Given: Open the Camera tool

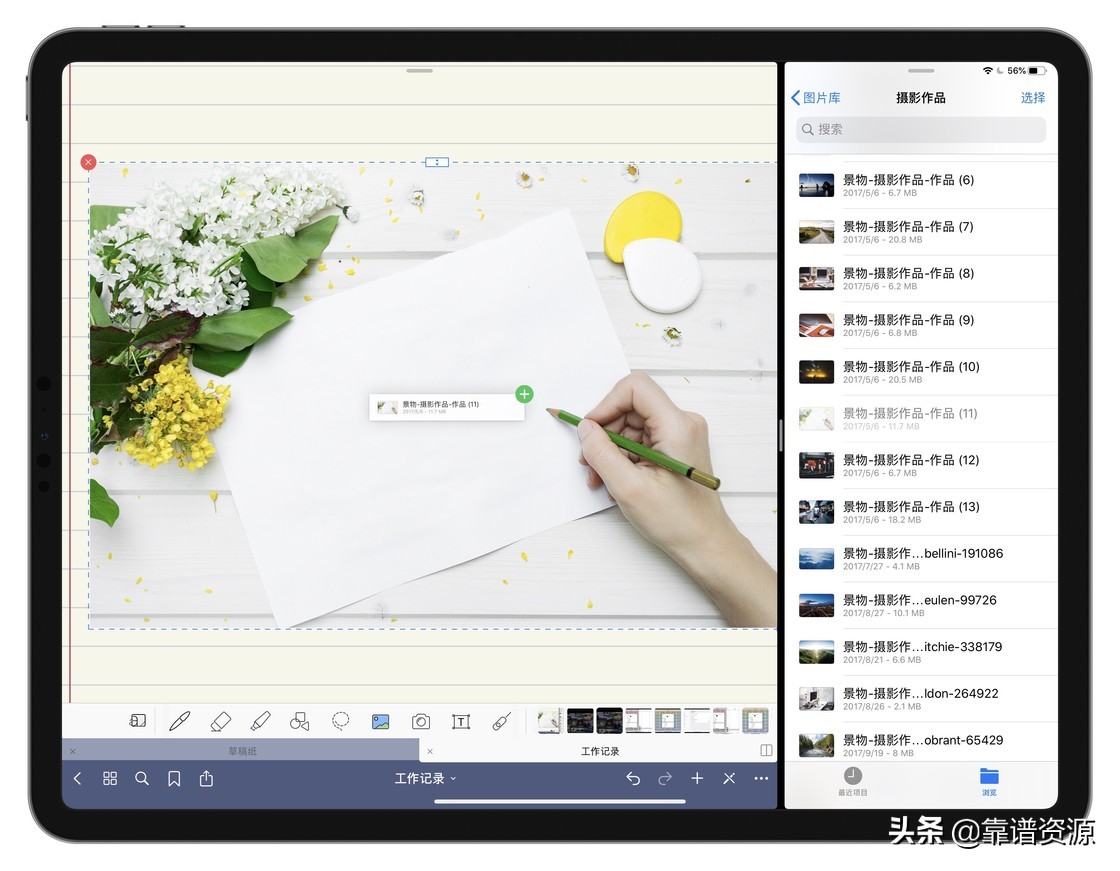Looking at the screenshot, I should [x=421, y=721].
